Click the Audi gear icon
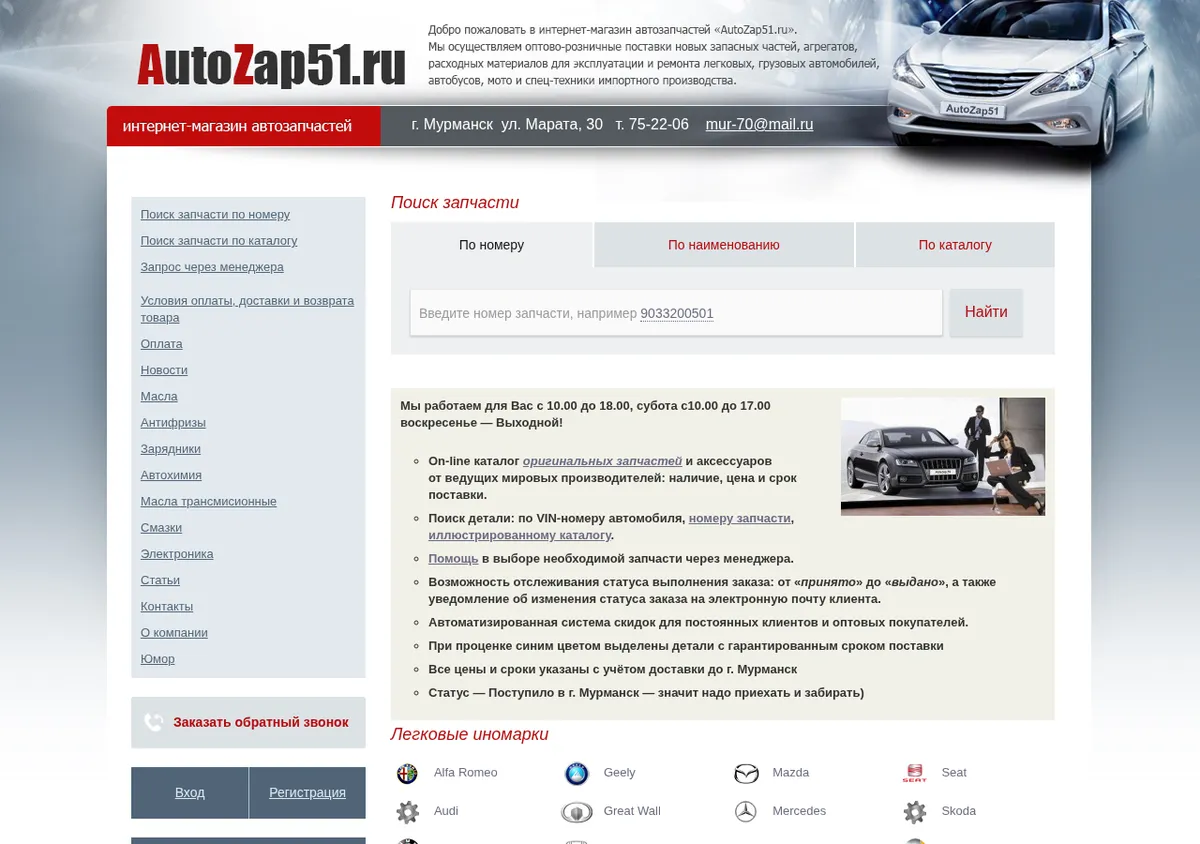Viewport: 1200px width, 844px height. 407,812
